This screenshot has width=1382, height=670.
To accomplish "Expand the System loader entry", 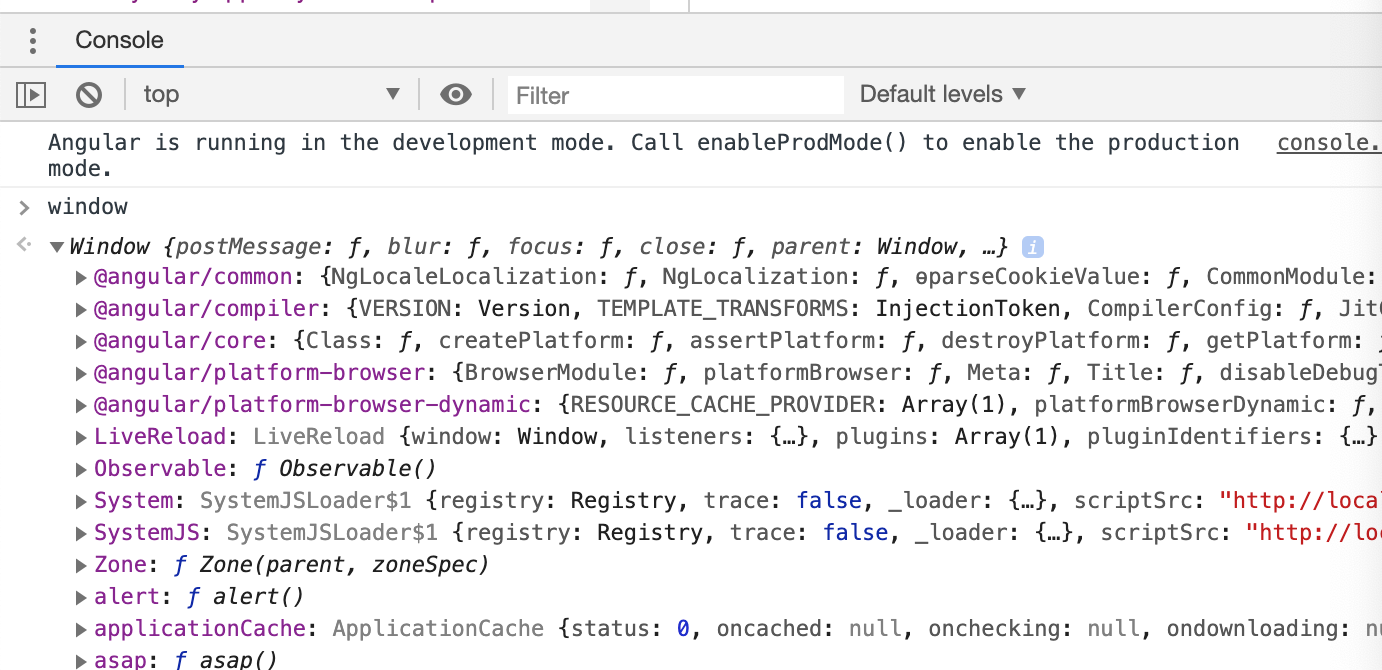I will [82, 501].
